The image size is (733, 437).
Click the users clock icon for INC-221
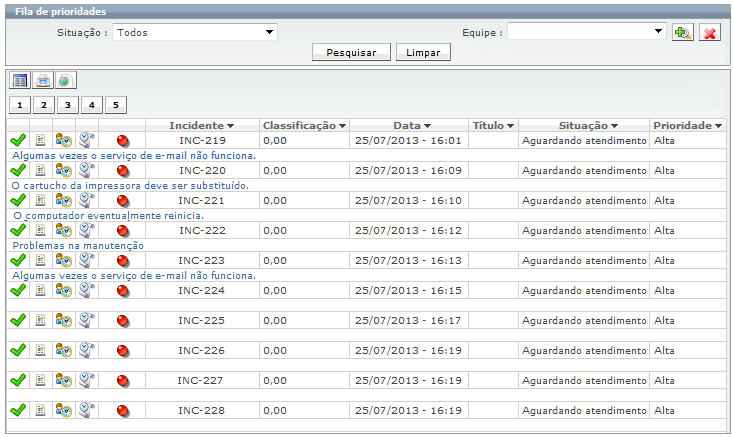(63, 201)
